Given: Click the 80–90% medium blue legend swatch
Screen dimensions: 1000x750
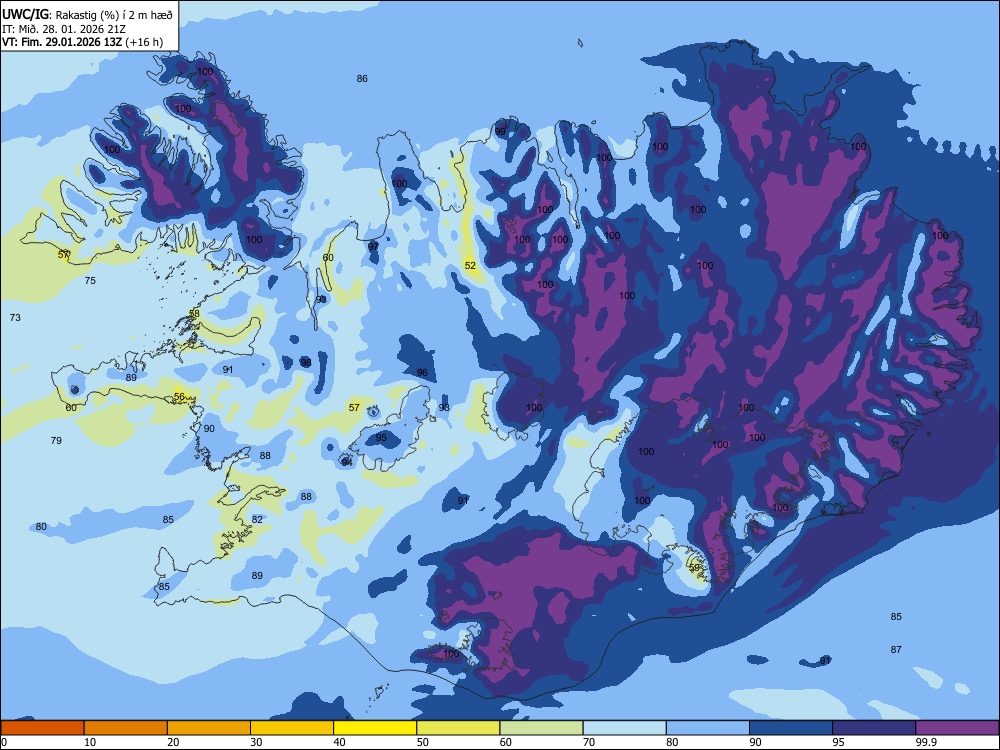Looking at the screenshot, I should [x=708, y=728].
